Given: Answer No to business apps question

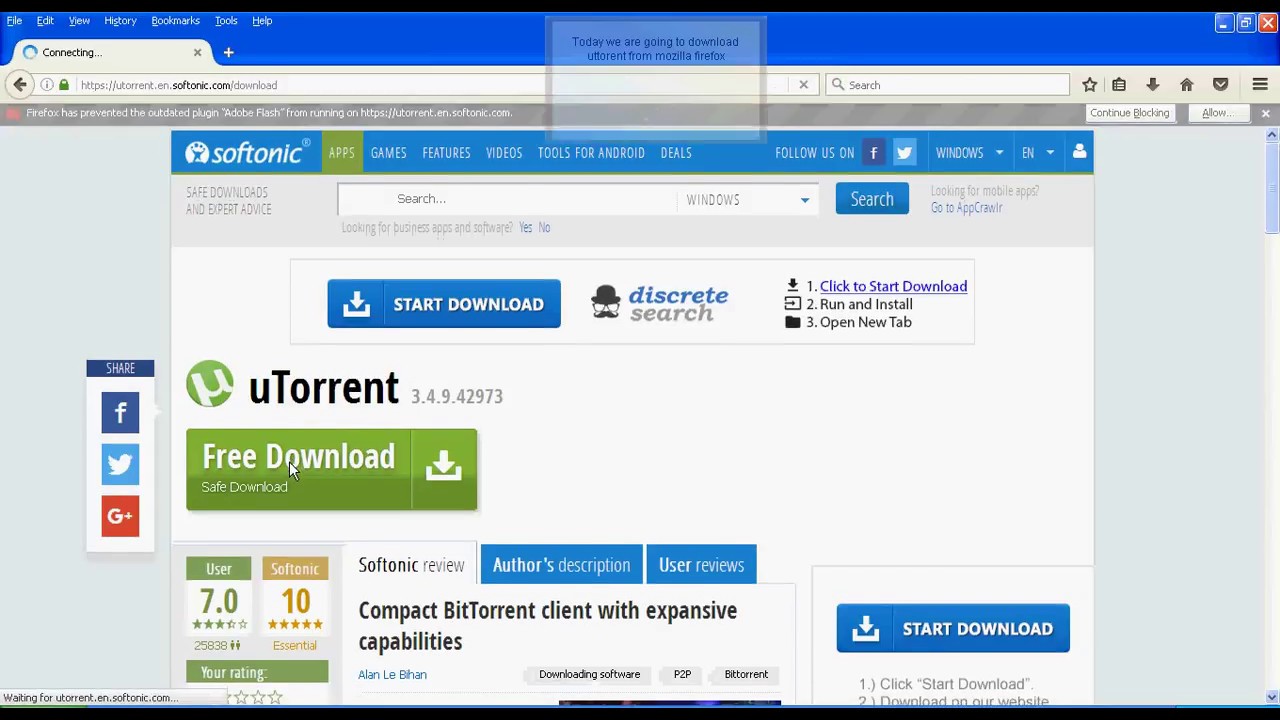Looking at the screenshot, I should [x=544, y=228].
